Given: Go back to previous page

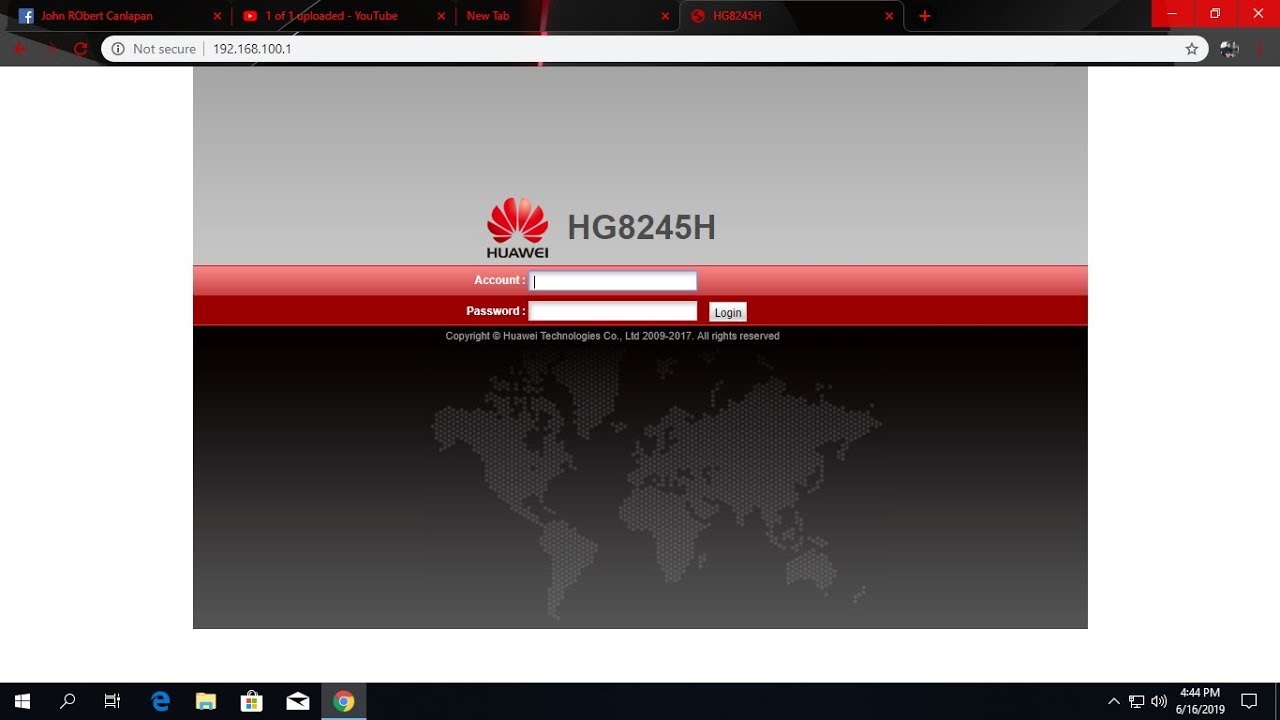Looking at the screenshot, I should 19,48.
